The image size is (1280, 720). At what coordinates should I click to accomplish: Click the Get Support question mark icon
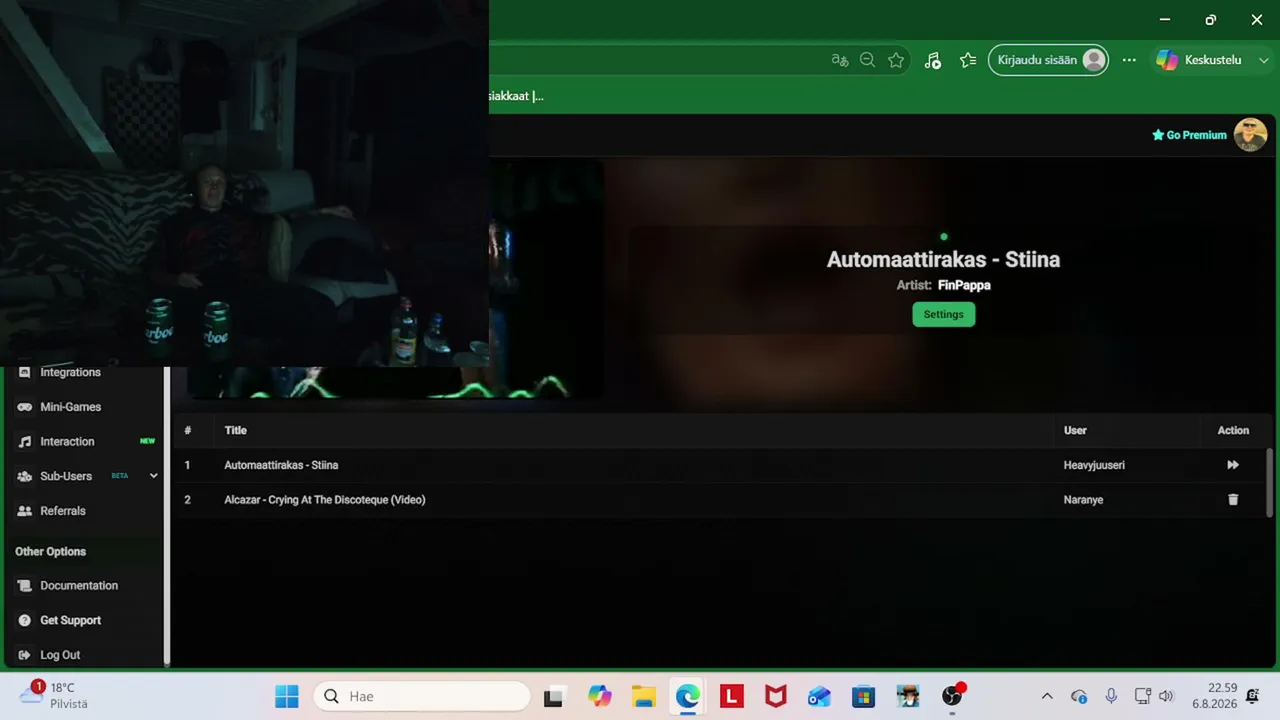(x=25, y=620)
